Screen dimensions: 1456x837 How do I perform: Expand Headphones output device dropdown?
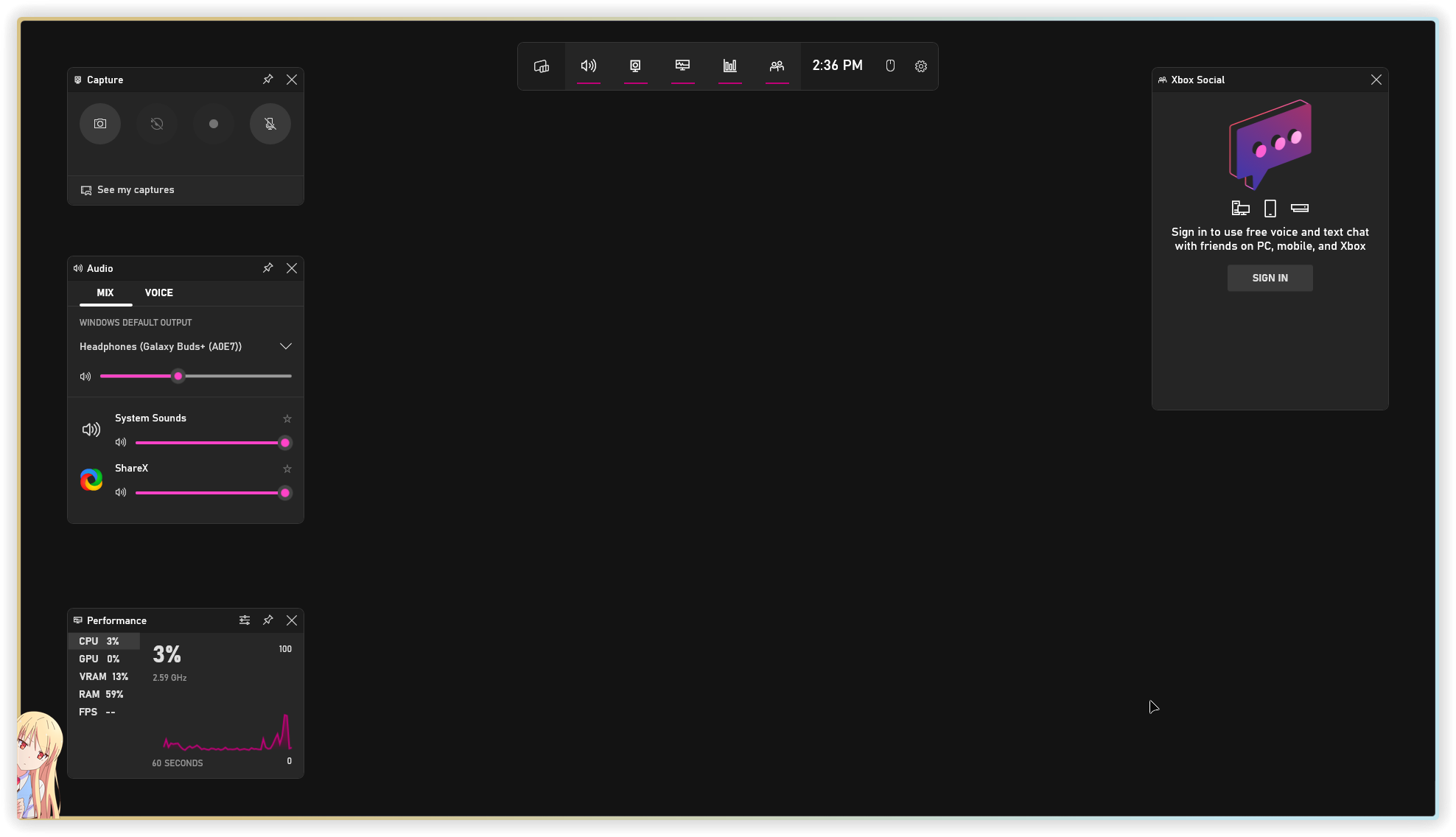coord(286,346)
